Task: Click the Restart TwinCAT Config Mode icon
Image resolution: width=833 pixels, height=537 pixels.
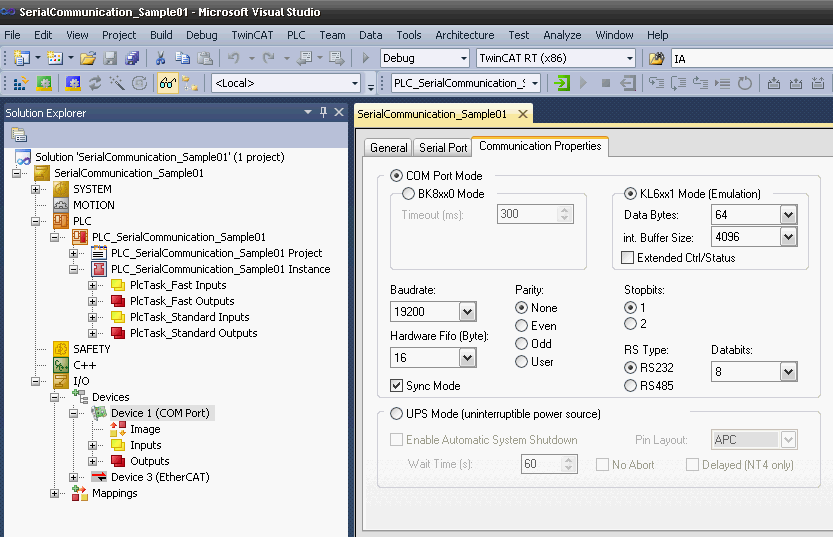Action: pyautogui.click(x=73, y=83)
